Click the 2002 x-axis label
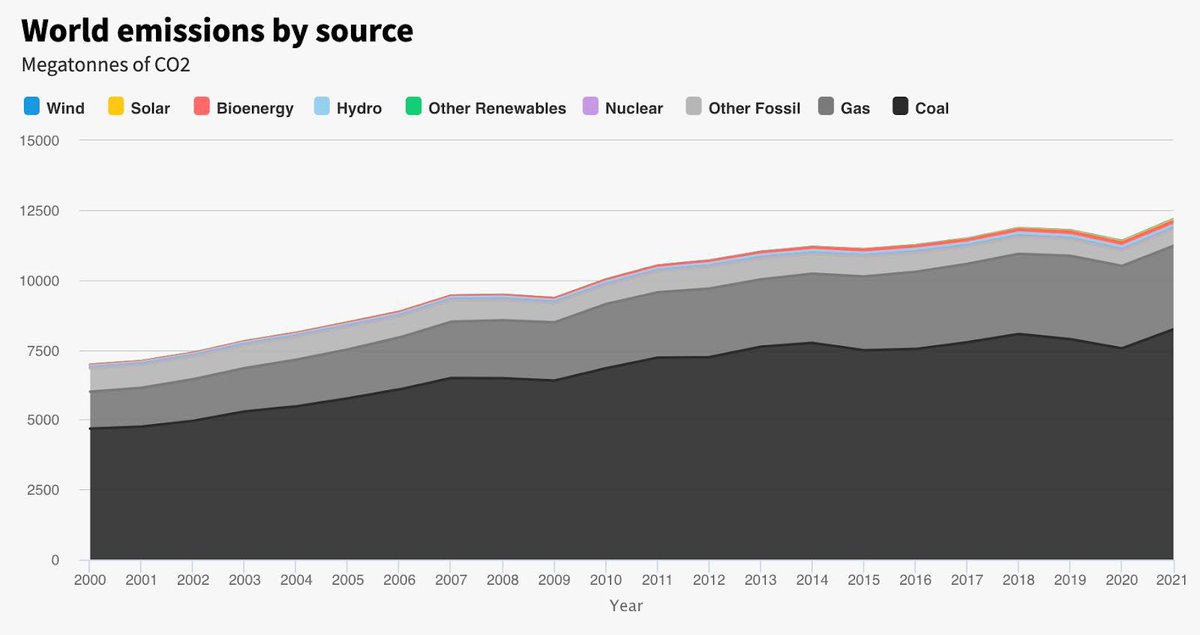Viewport: 1200px width, 635px height. coord(193,579)
